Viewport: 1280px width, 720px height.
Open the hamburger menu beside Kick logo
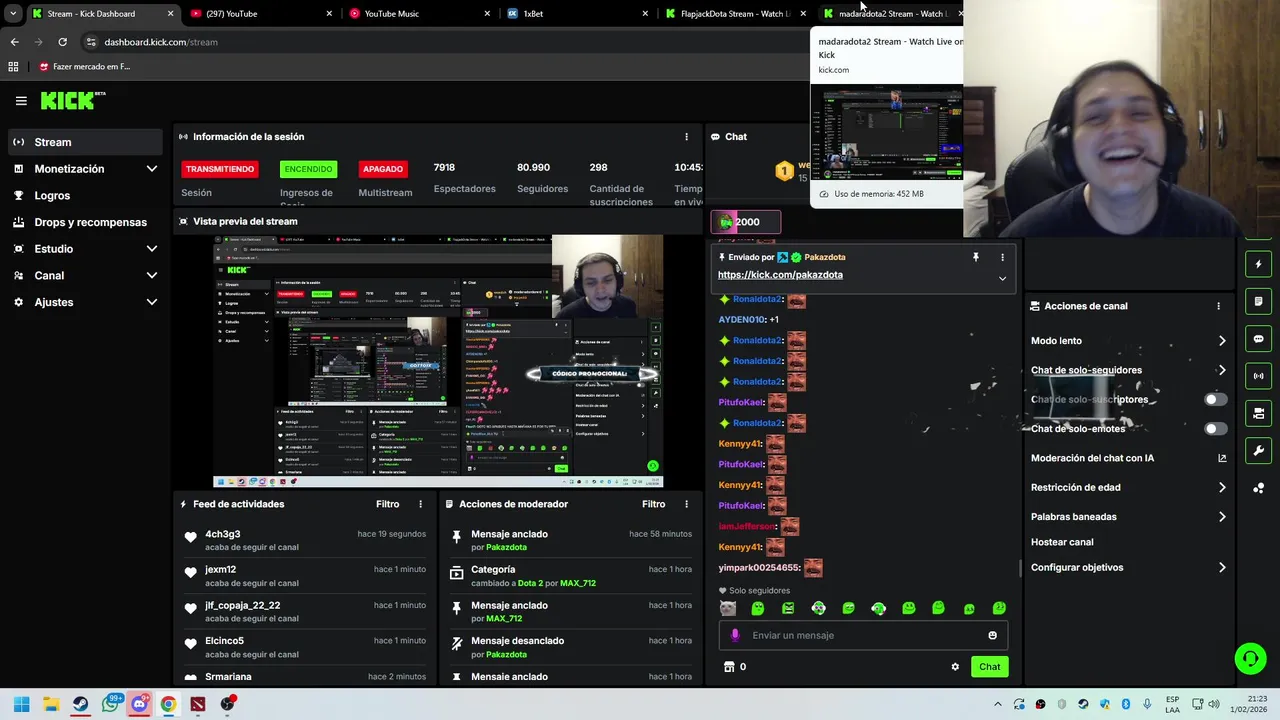tap(21, 100)
